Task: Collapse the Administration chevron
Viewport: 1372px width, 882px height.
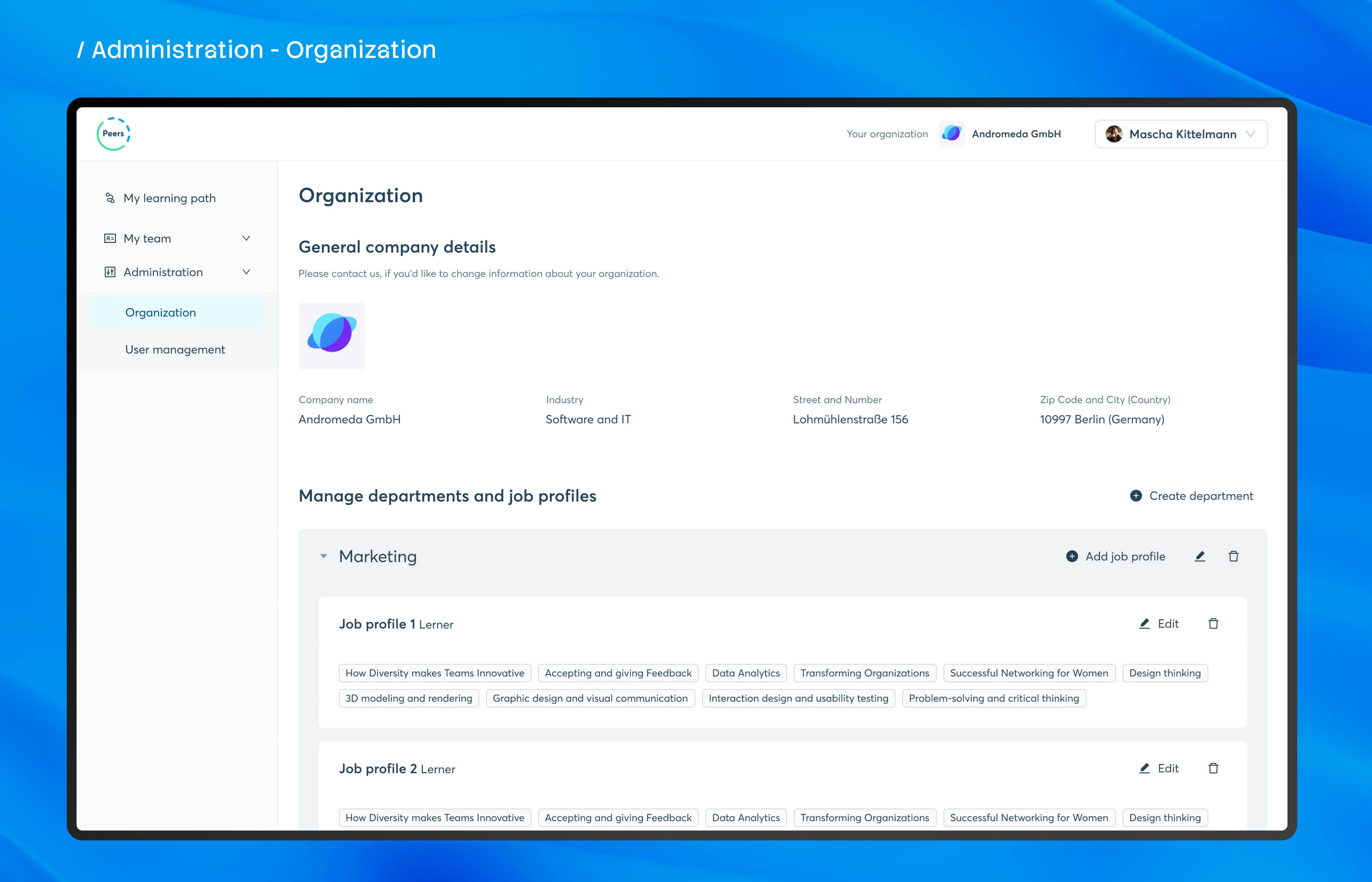Action: 246,272
